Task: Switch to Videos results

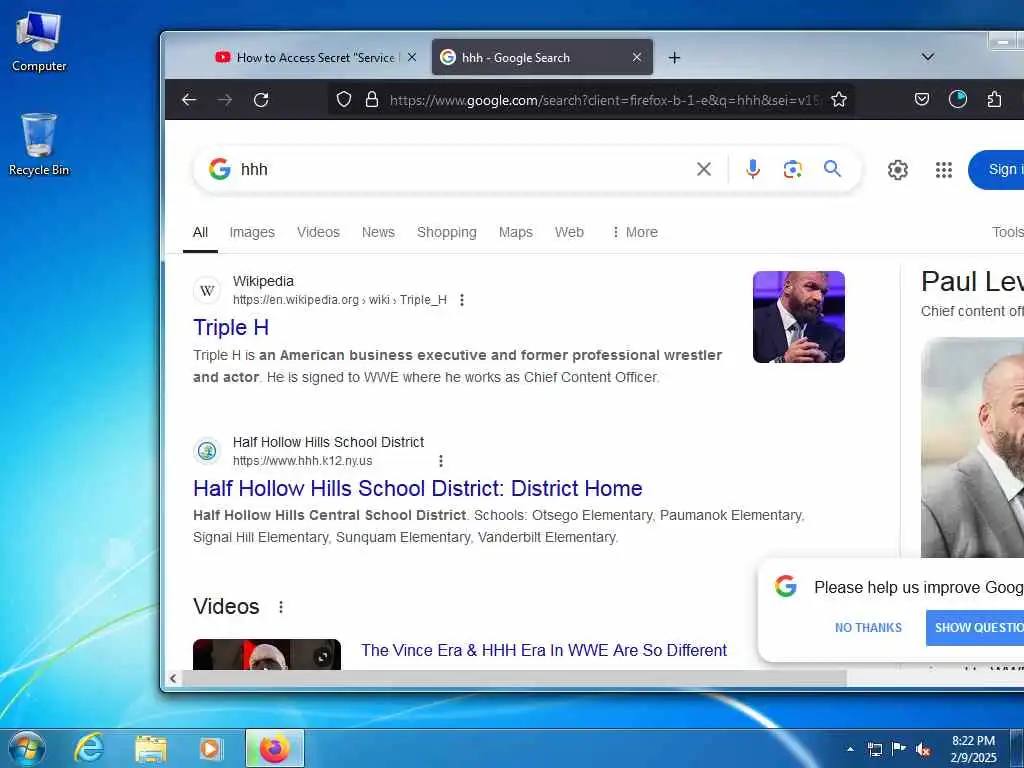Action: click(318, 232)
